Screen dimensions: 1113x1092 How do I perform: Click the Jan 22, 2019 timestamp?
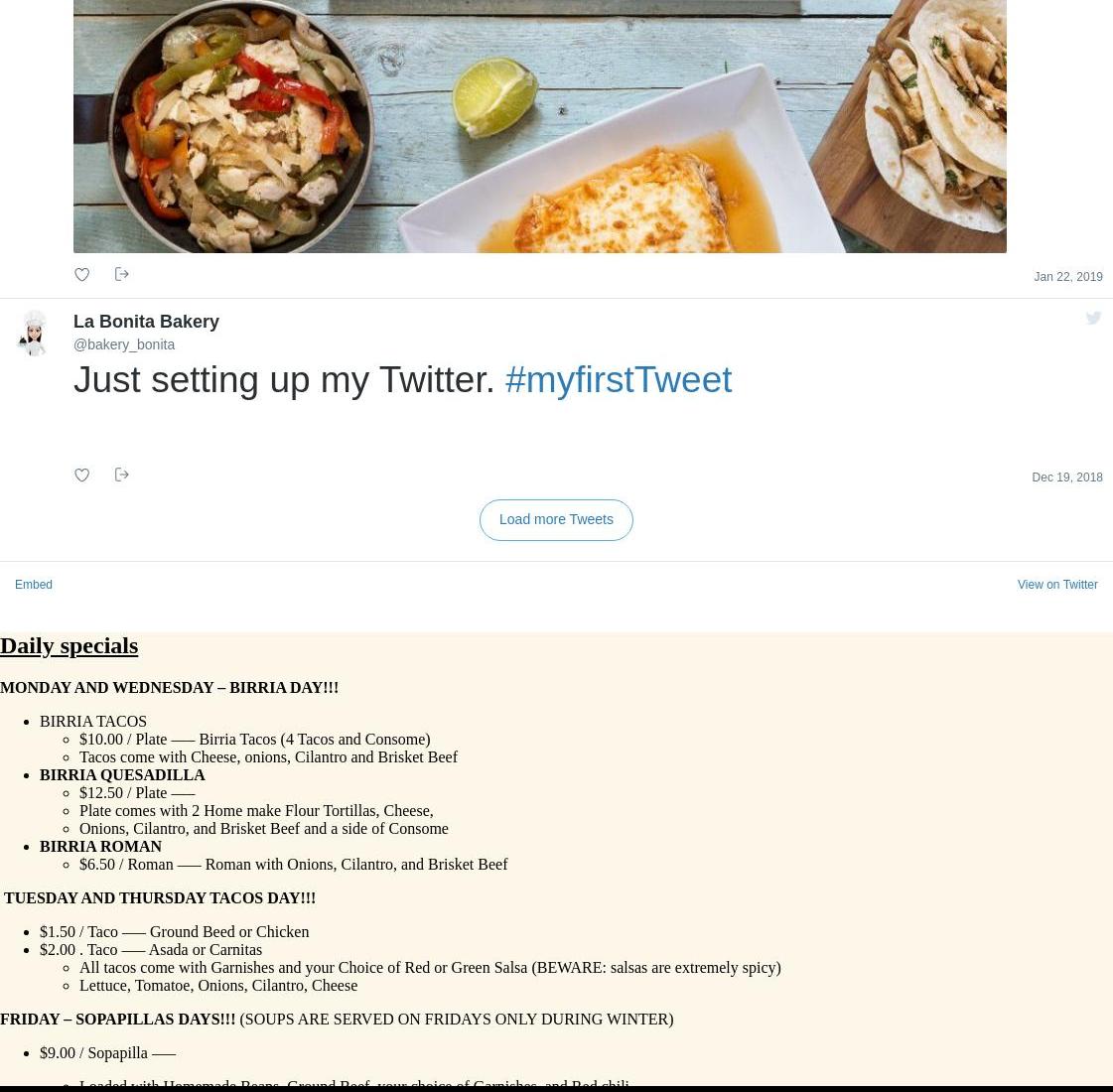1067,277
